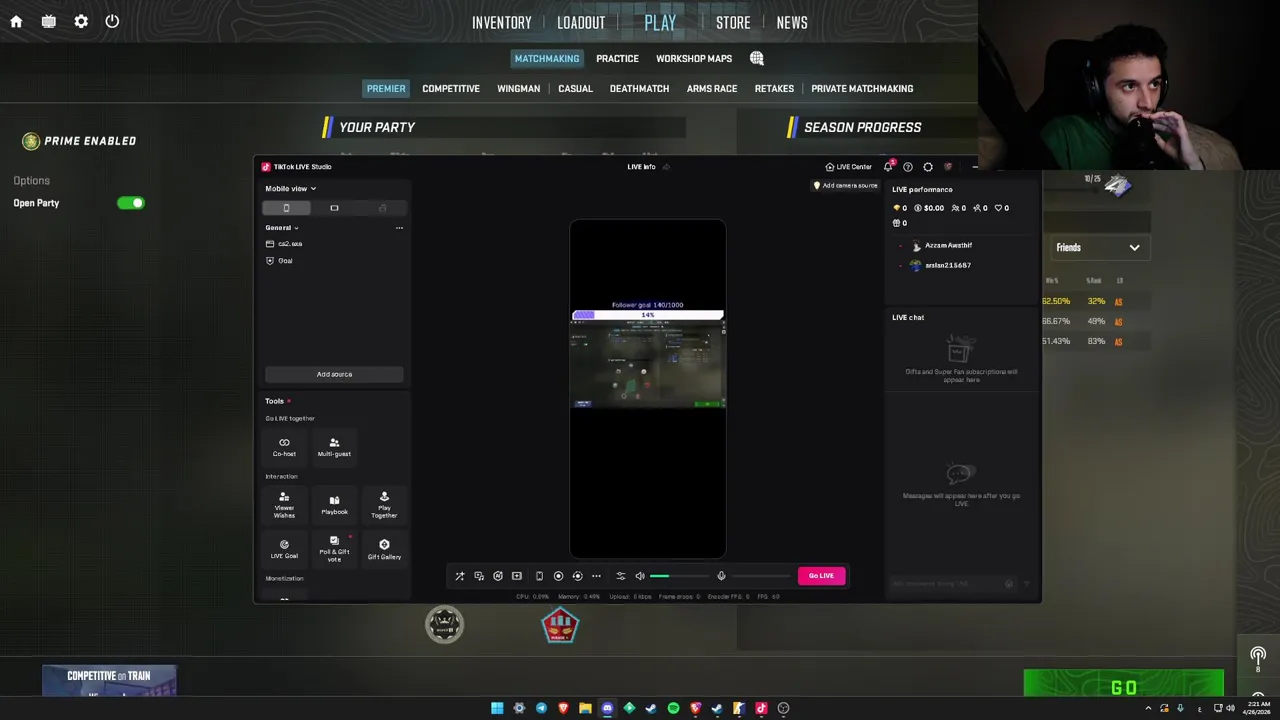Open the Multi-guest tool
This screenshot has width=1280, height=720.
(334, 447)
